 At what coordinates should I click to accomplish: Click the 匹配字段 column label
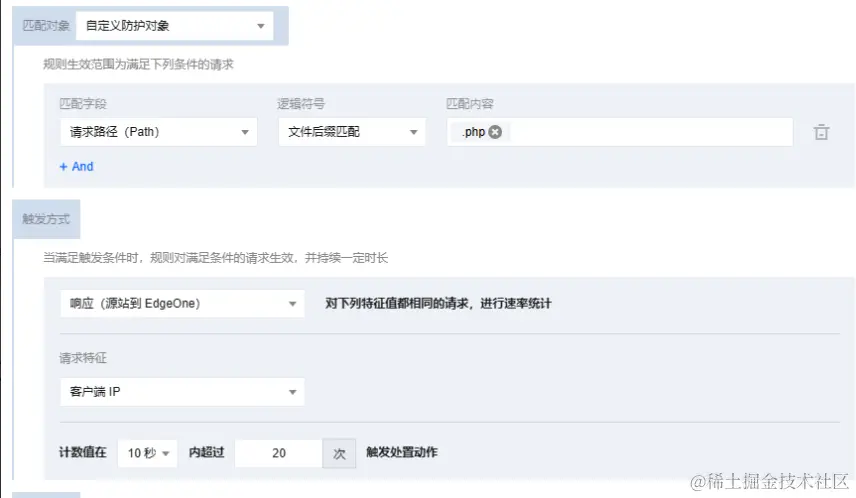coord(83,103)
